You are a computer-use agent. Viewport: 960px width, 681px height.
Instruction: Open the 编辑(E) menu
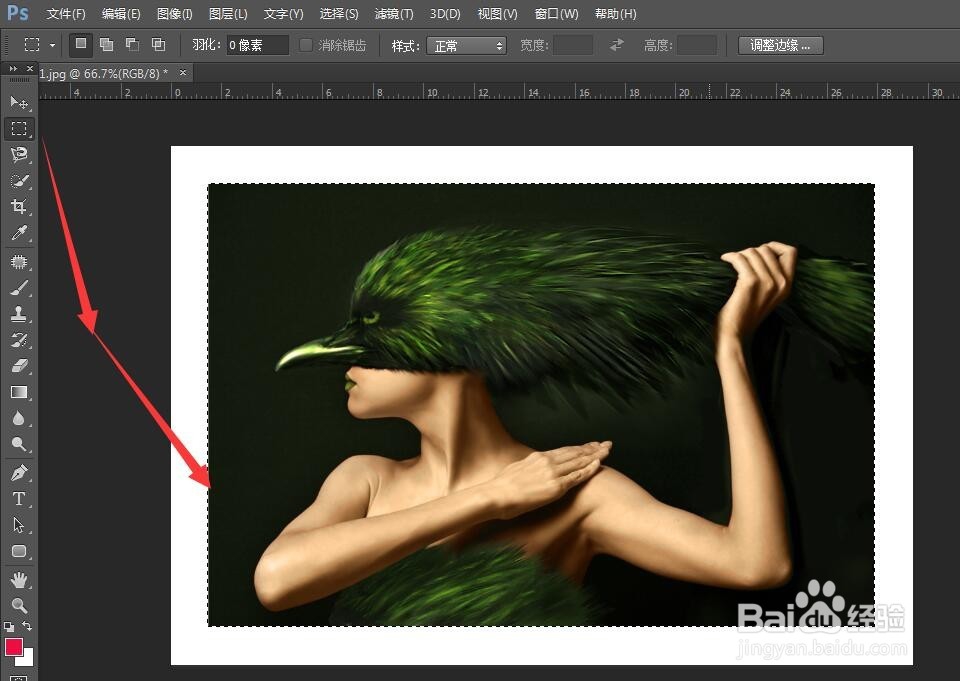(121, 13)
